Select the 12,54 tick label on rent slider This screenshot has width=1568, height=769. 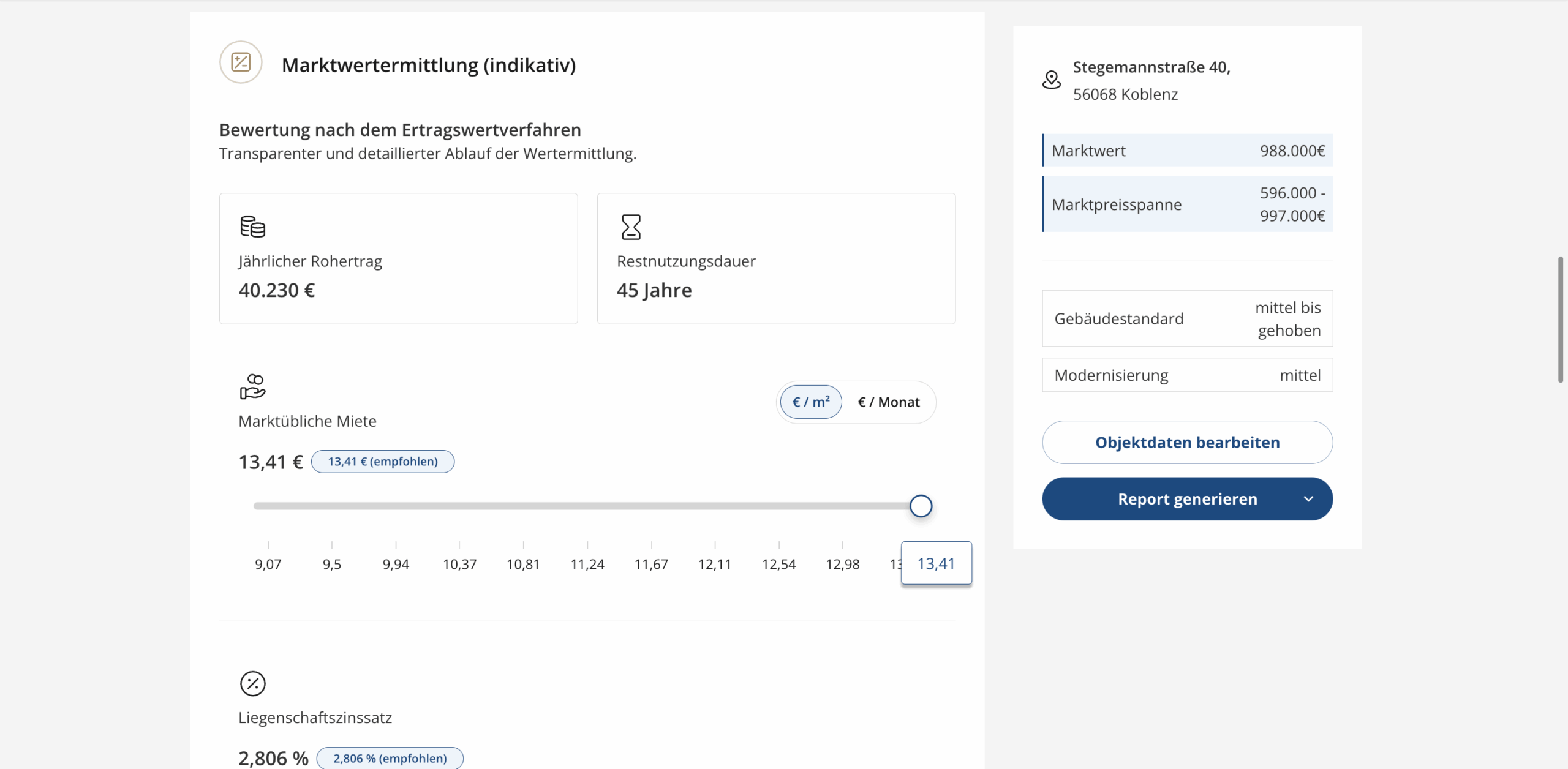[778, 563]
